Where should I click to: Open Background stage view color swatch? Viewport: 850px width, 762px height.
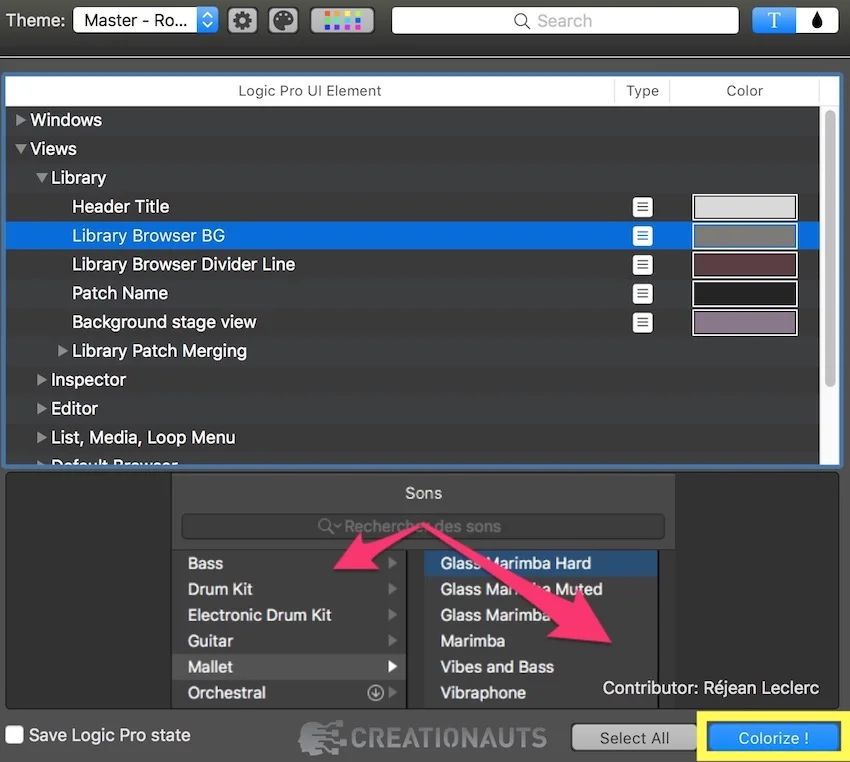point(745,322)
